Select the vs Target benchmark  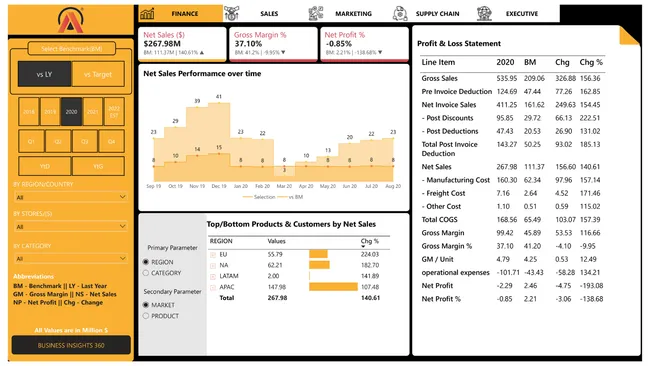tap(98, 74)
